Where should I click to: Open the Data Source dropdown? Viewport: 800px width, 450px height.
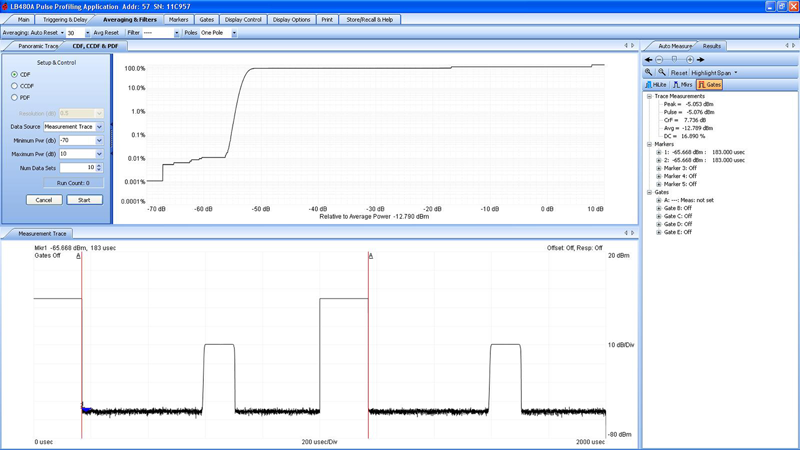click(x=99, y=127)
